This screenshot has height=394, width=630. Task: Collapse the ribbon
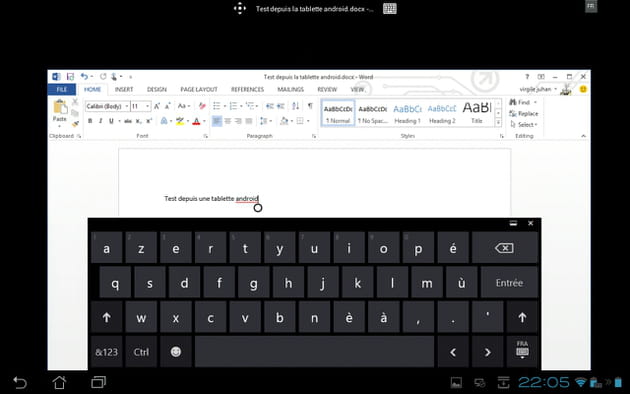pos(583,136)
